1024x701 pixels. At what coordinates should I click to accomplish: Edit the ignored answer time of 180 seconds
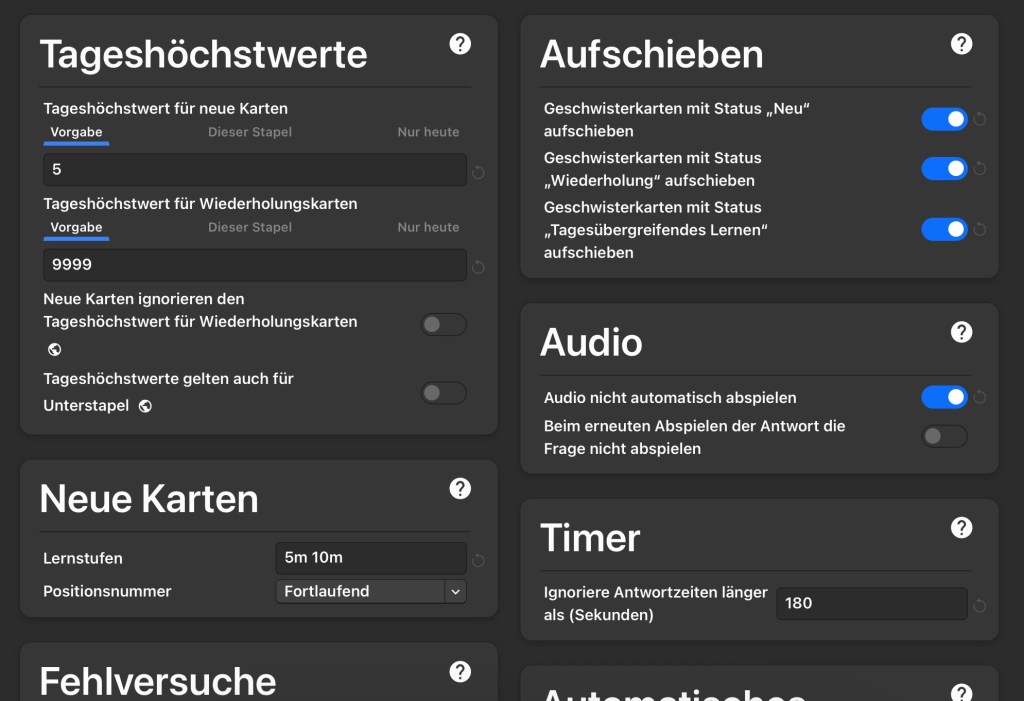pos(870,603)
